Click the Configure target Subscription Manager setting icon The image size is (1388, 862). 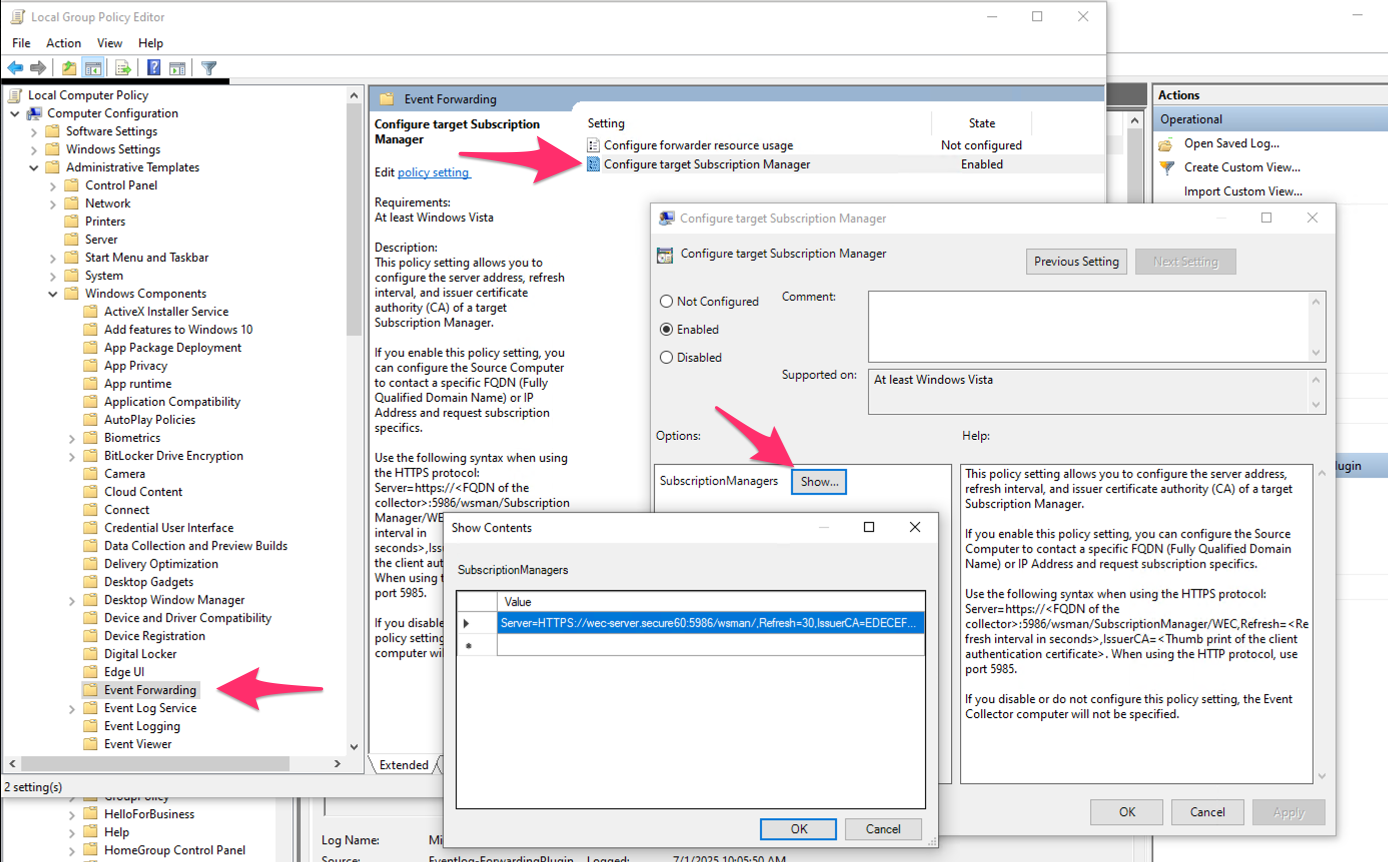[594, 164]
